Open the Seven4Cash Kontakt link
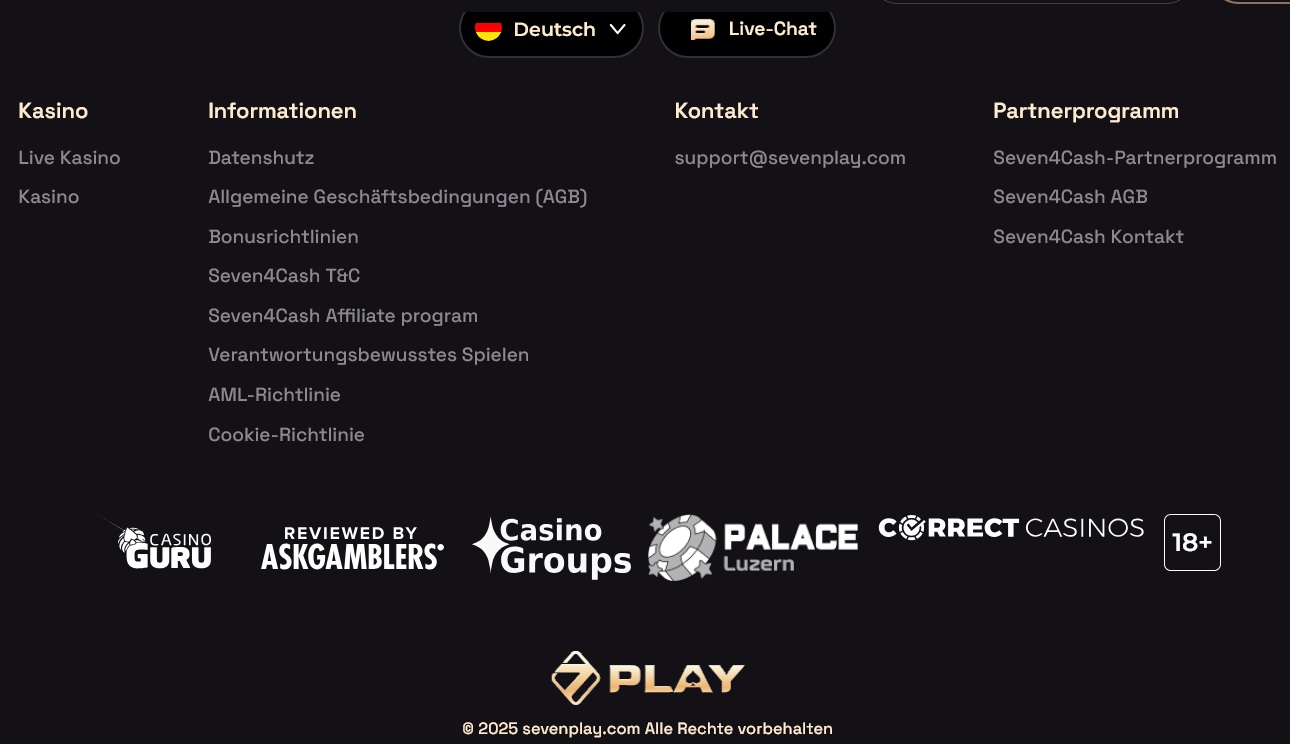The width and height of the screenshot is (1290, 744). click(1088, 237)
